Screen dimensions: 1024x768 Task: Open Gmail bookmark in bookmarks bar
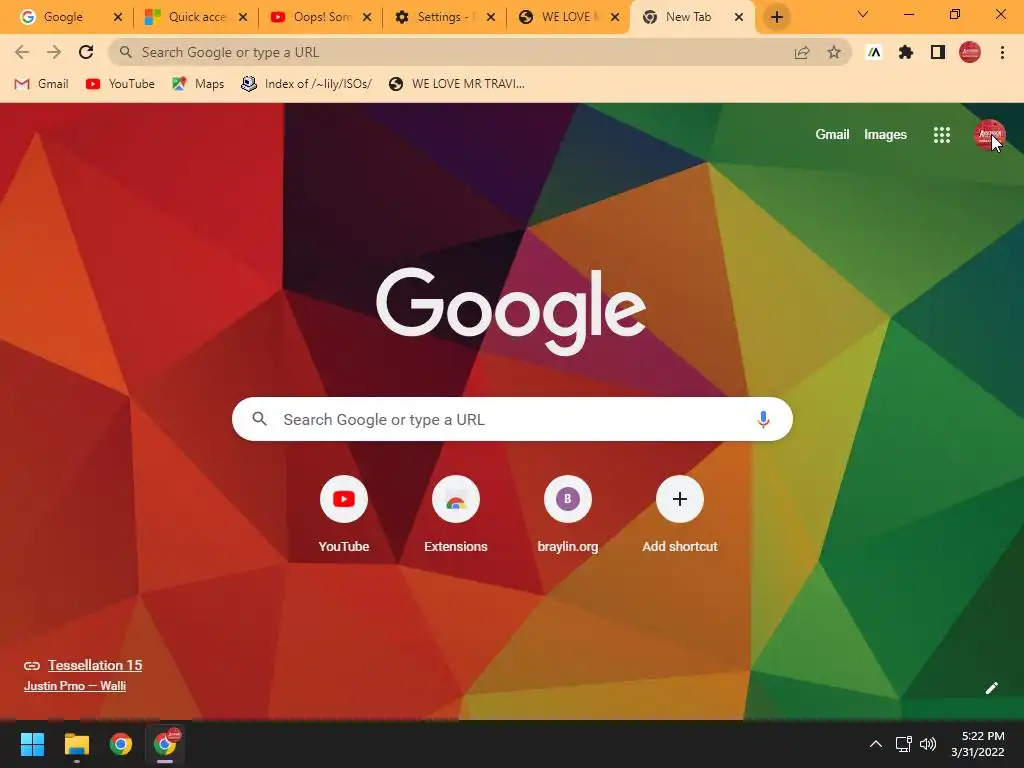pos(41,84)
